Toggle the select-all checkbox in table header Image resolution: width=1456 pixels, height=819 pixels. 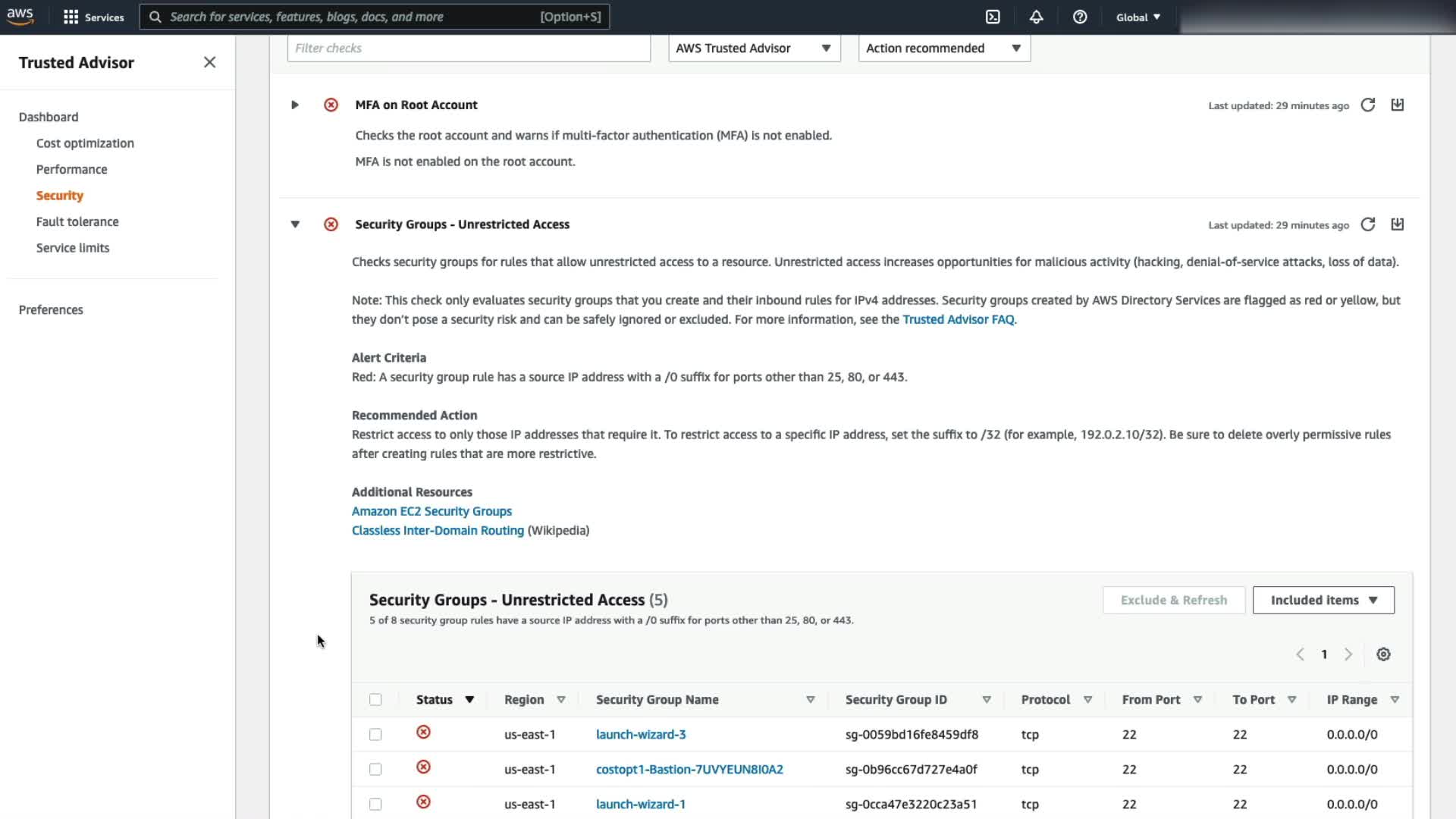tap(375, 700)
